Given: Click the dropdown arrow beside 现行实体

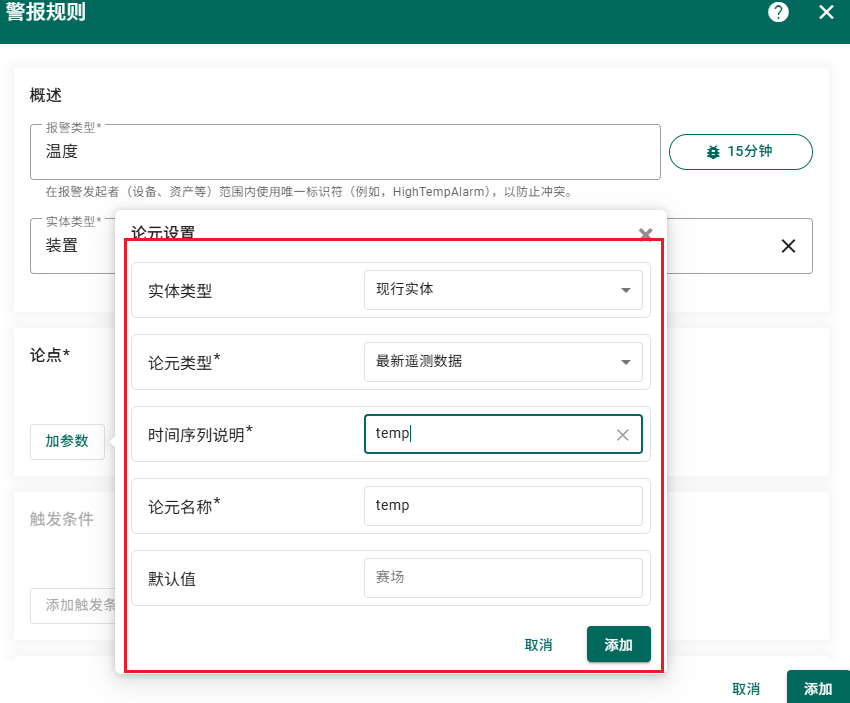Looking at the screenshot, I should click(626, 290).
